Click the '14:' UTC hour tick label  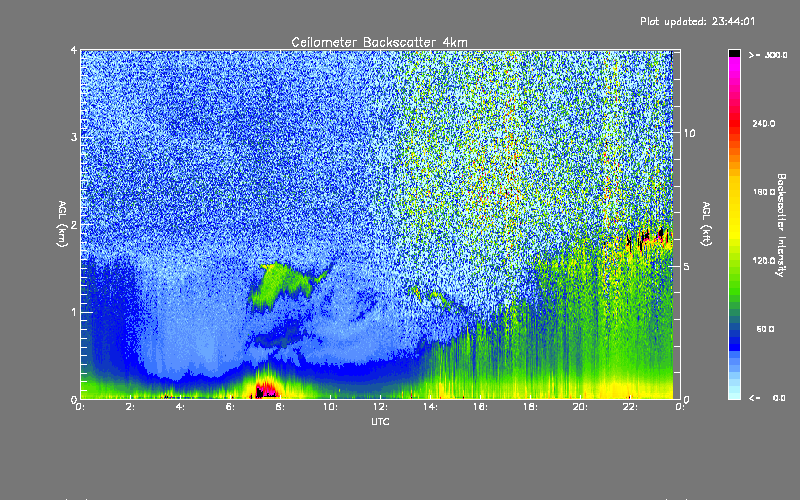pyautogui.click(x=431, y=407)
